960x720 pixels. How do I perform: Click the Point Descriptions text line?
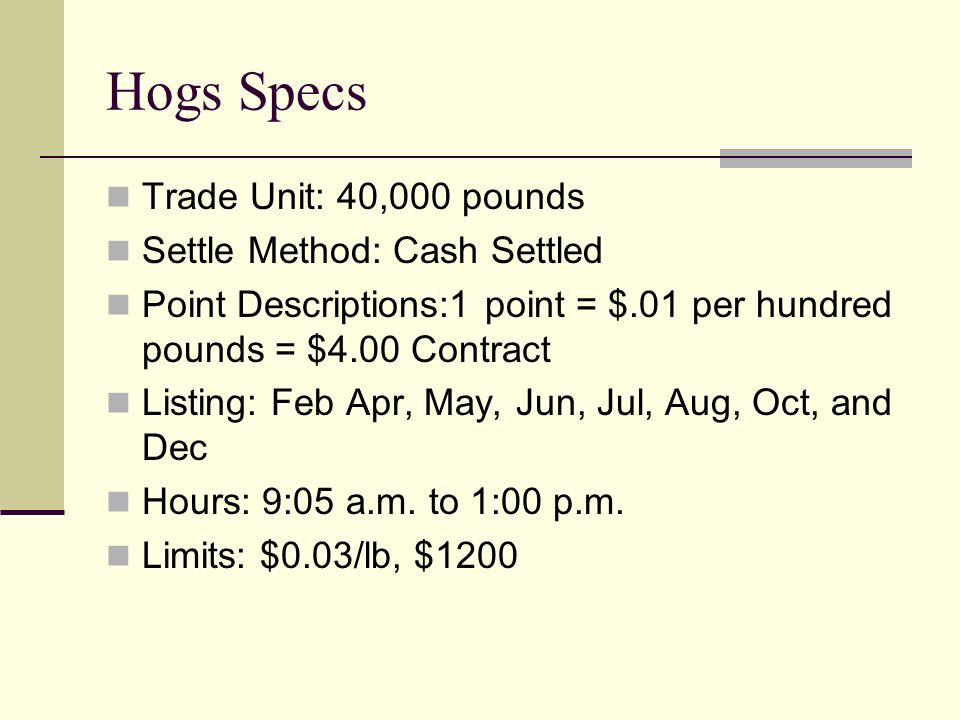pos(517,304)
